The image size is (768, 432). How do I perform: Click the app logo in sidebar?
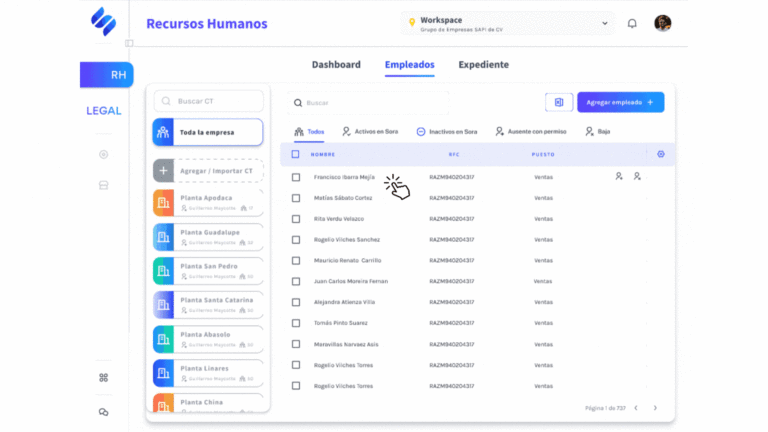(x=103, y=21)
